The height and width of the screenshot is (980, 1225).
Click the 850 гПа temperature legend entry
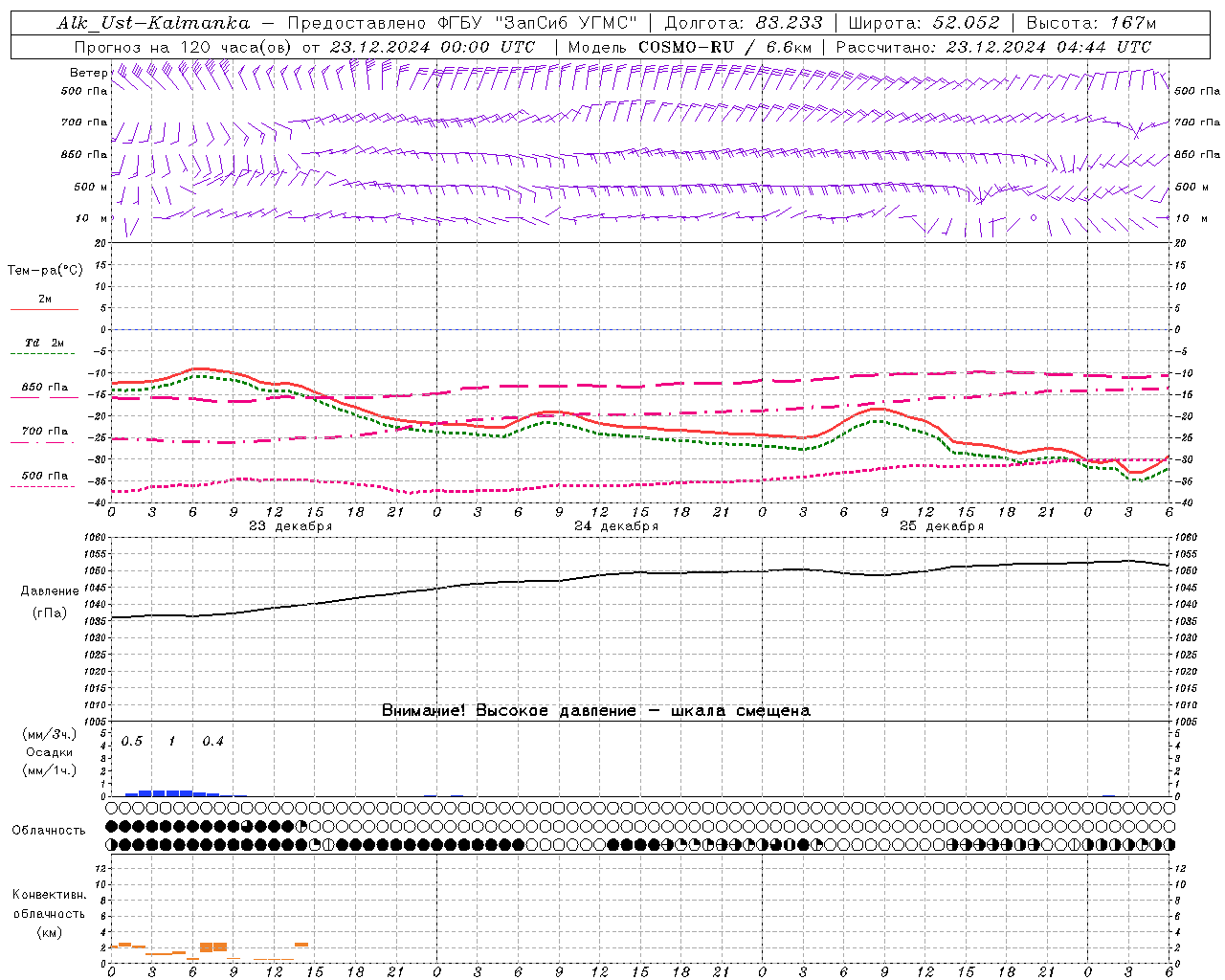tap(45, 388)
